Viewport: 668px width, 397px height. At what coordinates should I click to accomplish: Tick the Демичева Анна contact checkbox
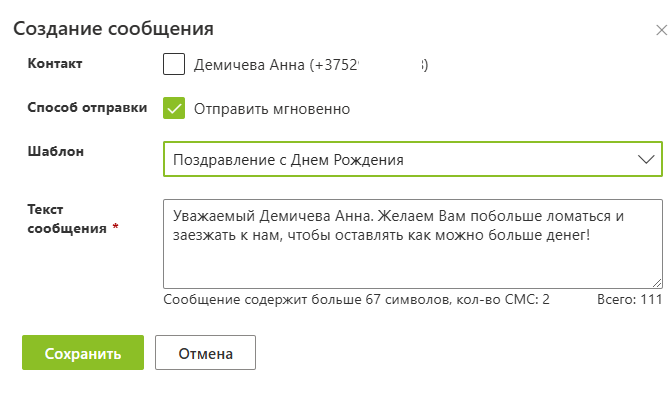point(174,64)
